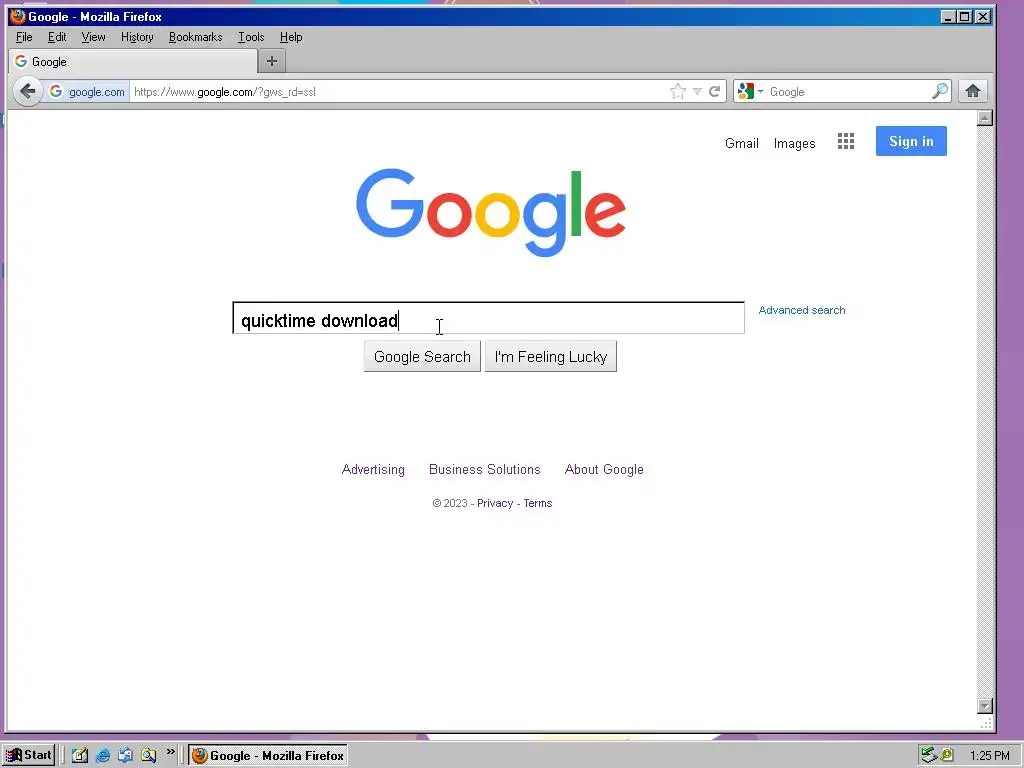
Task: Click the magnifying glass in Firefox search box
Action: pyautogui.click(x=940, y=91)
